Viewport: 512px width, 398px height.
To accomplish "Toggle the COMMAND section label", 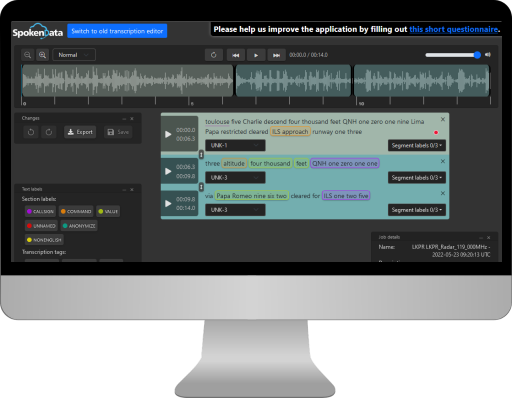I will pos(76,211).
